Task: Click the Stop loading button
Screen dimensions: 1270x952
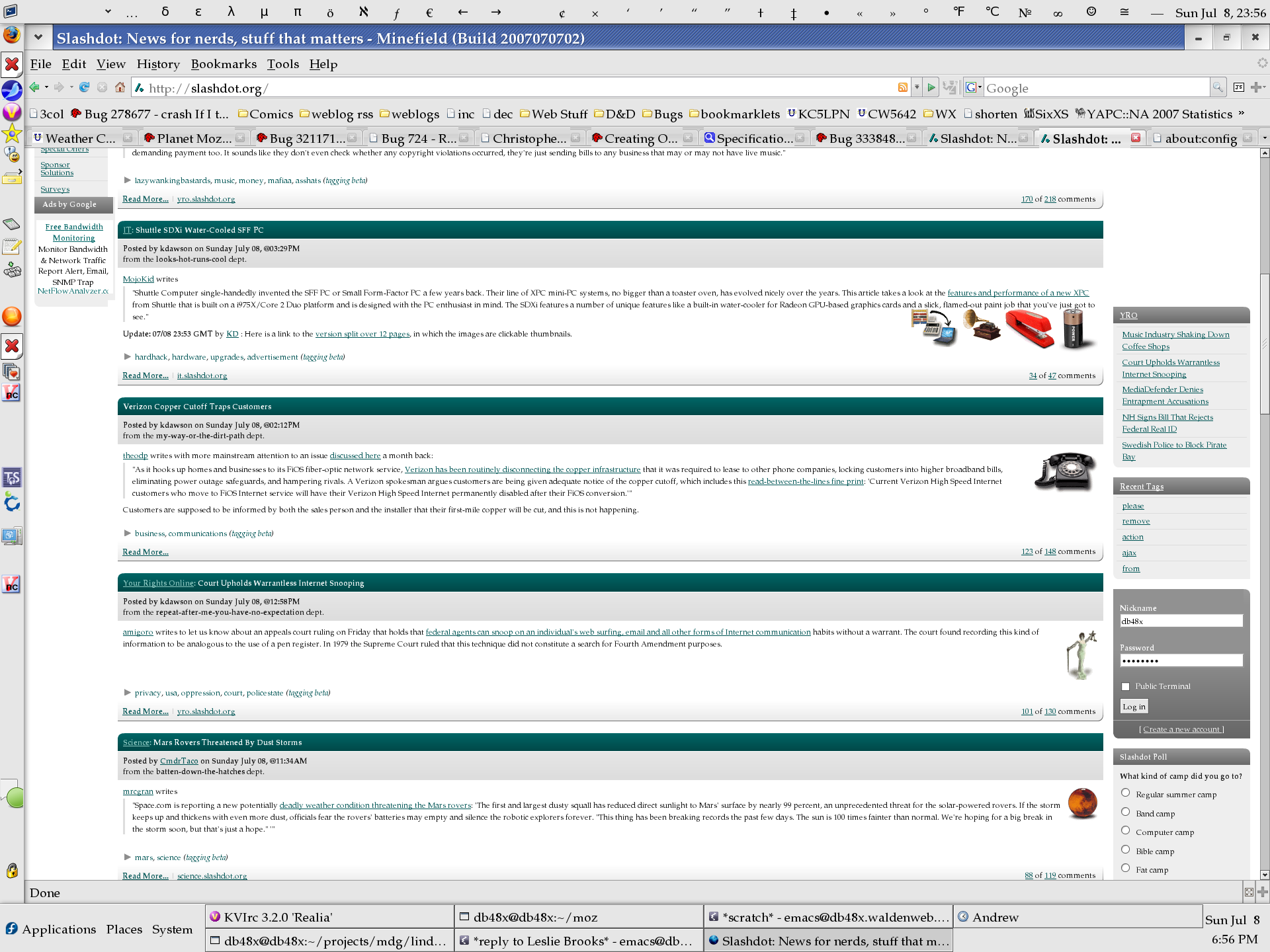Action: click(102, 87)
